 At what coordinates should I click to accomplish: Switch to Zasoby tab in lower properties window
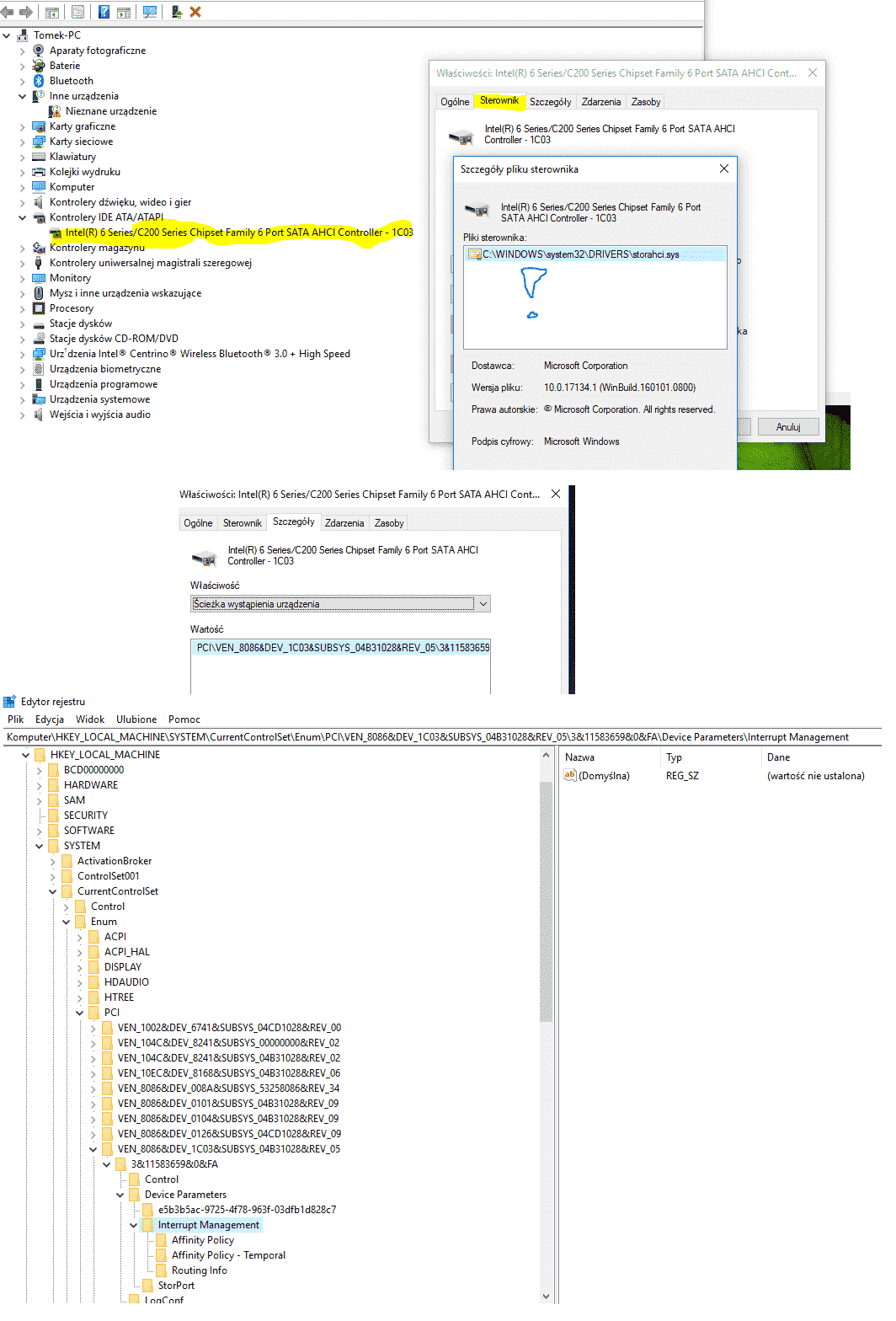pos(389,523)
